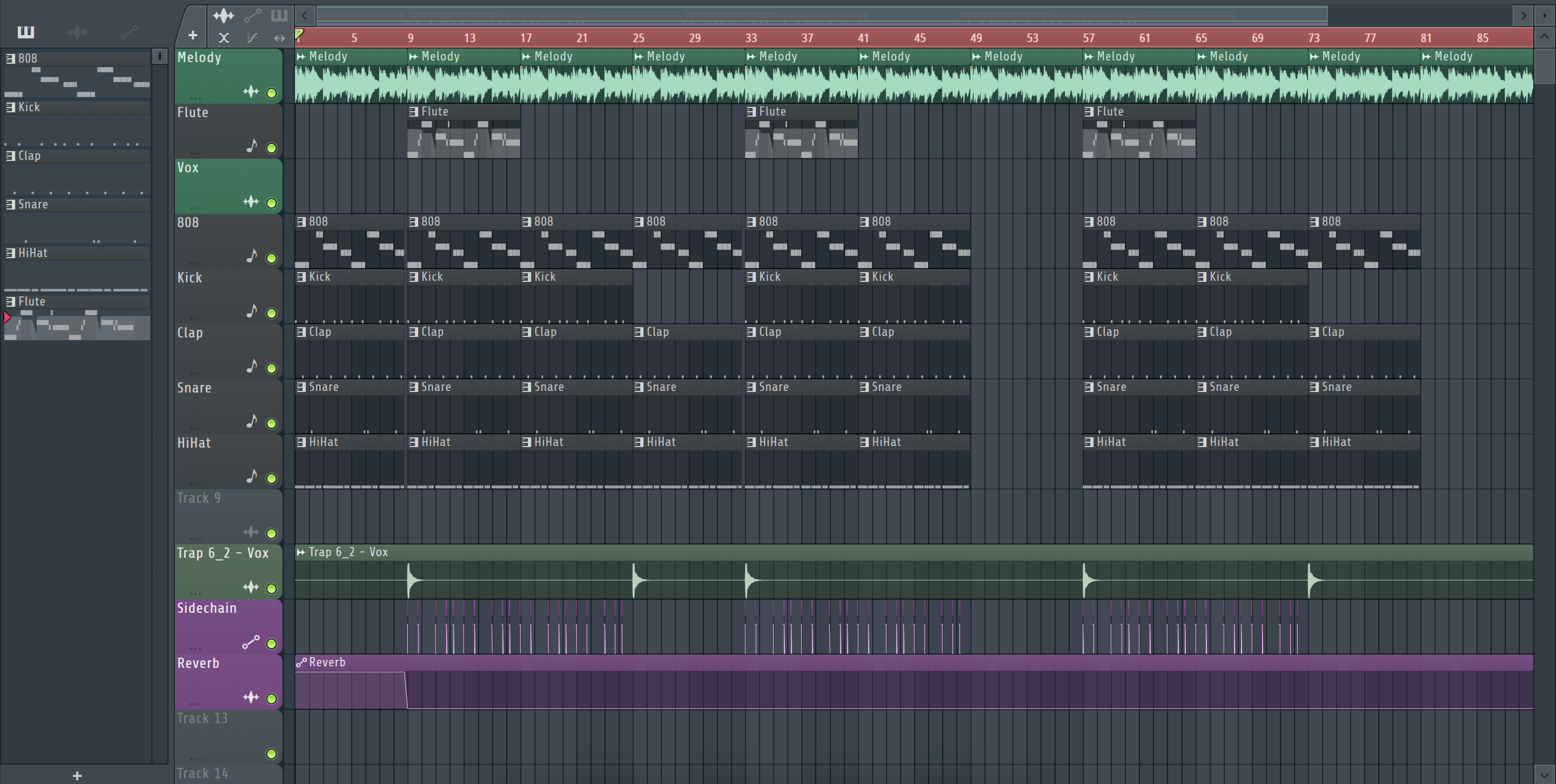Switch picker to audio clips tab

pos(77,32)
